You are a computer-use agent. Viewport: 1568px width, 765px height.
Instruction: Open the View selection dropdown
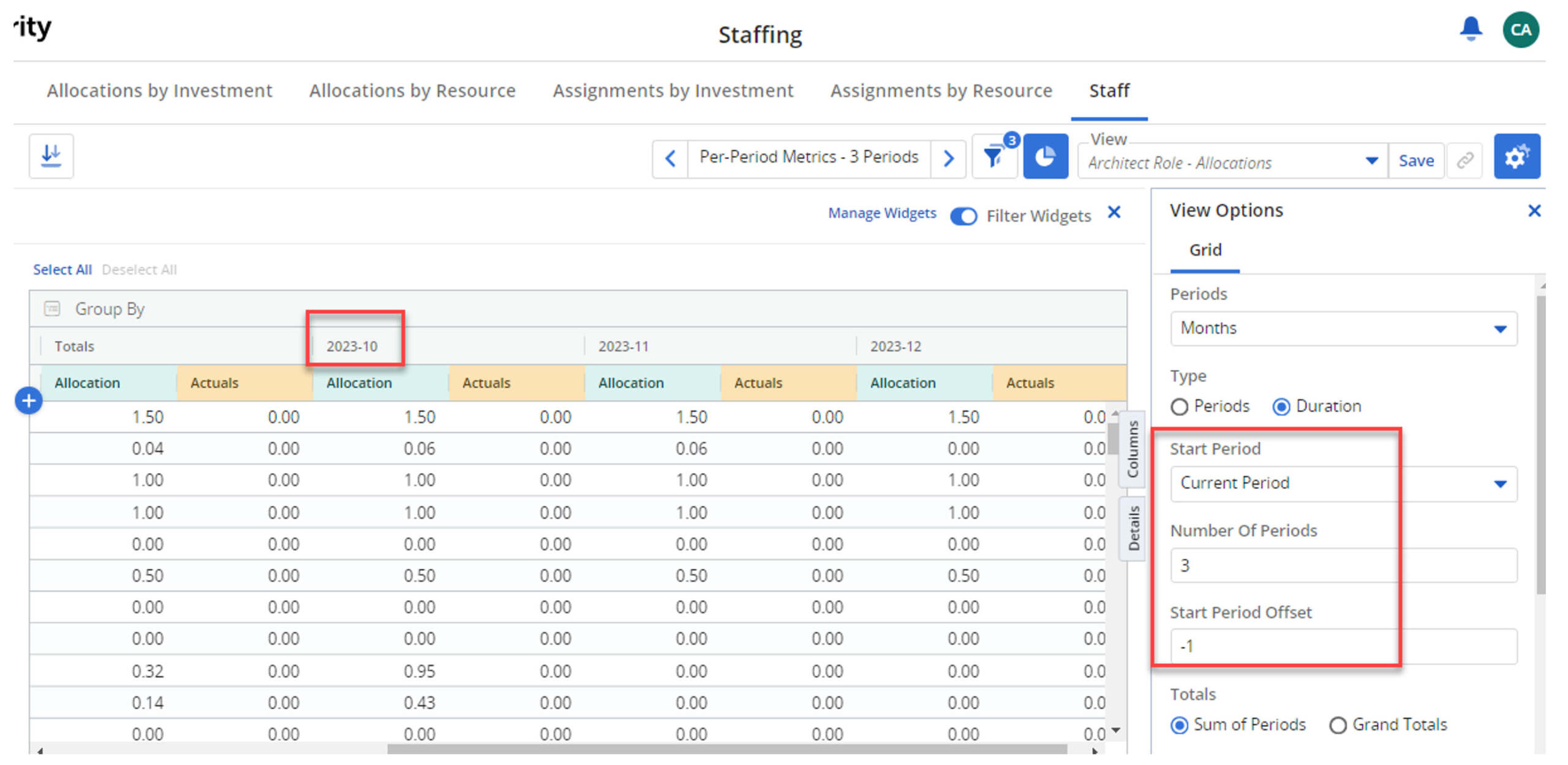[1232, 162]
